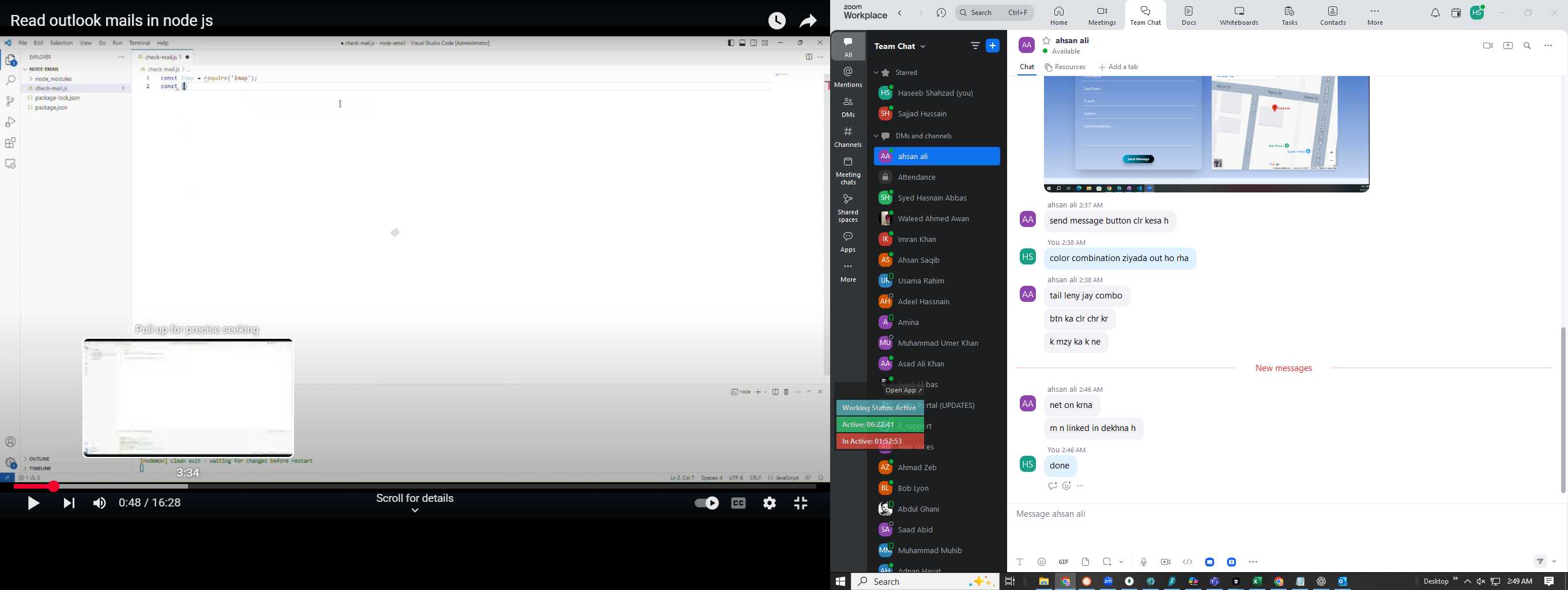Open chat list filter icon
The height and width of the screenshot is (590, 1568).
[975, 46]
